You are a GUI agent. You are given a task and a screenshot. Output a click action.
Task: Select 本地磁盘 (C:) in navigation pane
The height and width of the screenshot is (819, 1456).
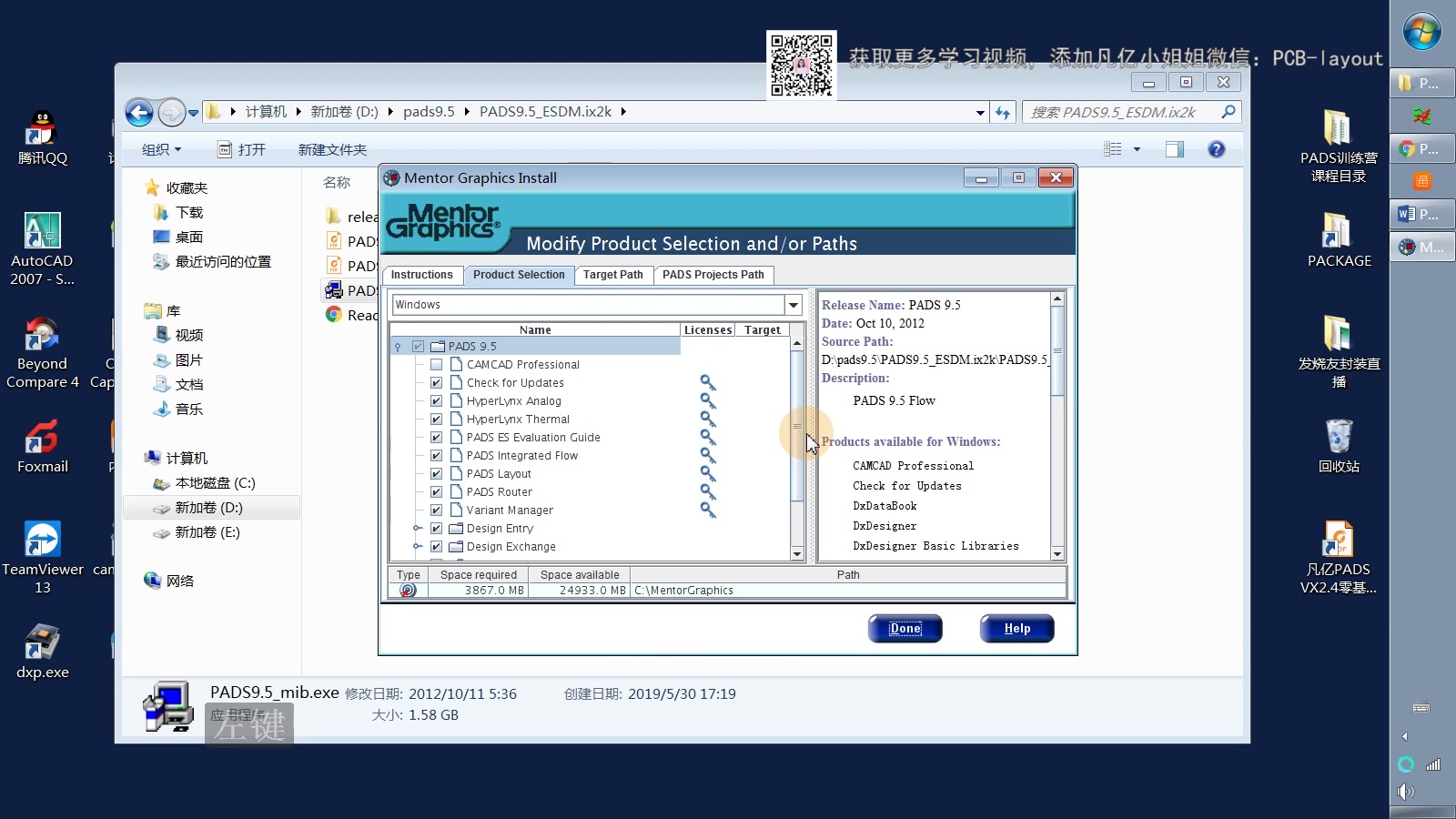pyautogui.click(x=215, y=483)
